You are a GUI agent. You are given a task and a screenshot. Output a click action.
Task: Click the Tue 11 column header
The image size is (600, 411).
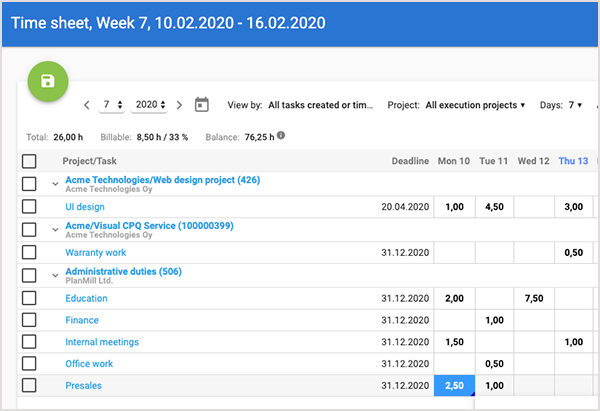click(x=494, y=161)
